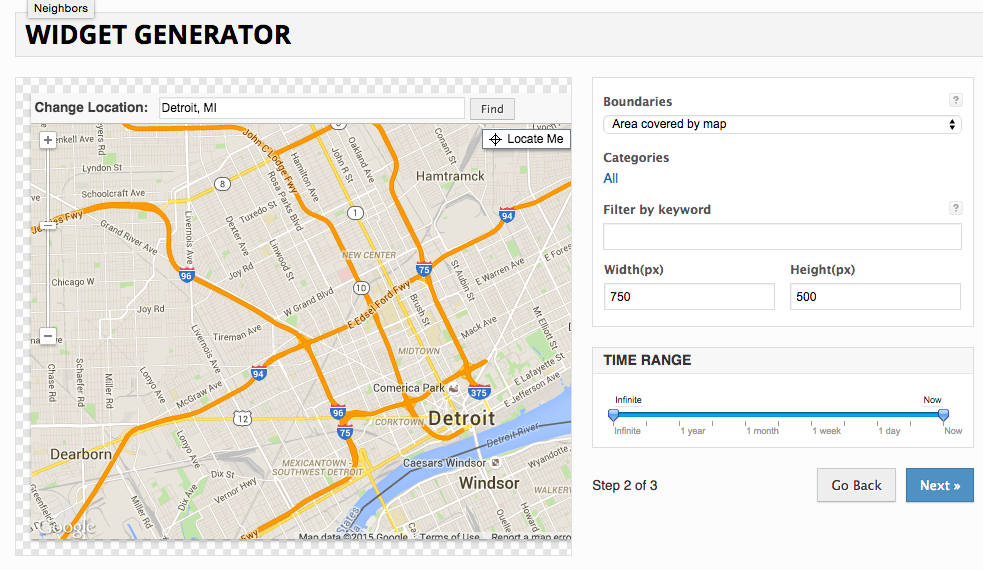Click the Caesars Windsor marker icon
The image size is (983, 570).
495,463
